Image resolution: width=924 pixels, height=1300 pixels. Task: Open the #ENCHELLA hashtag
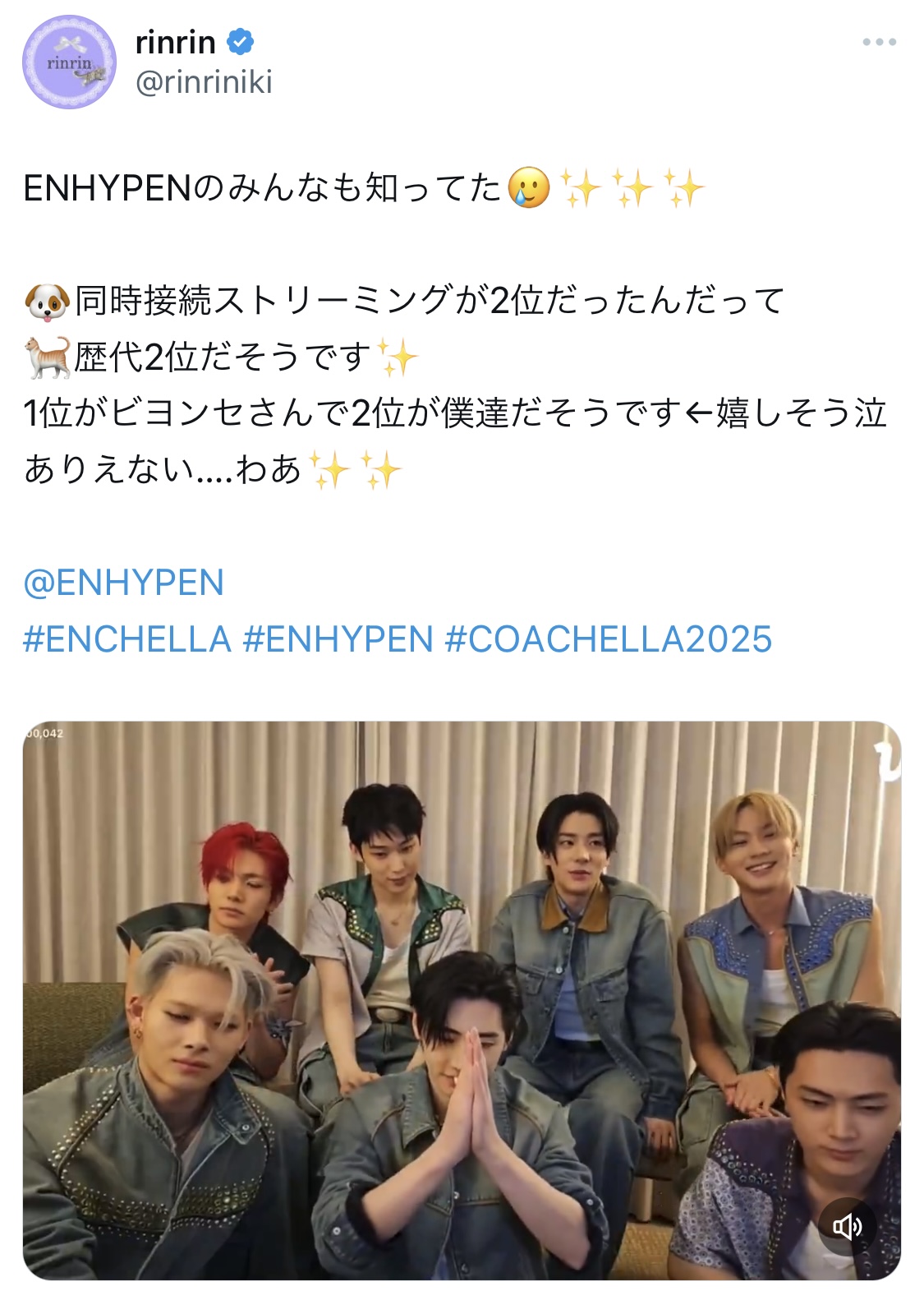[127, 639]
